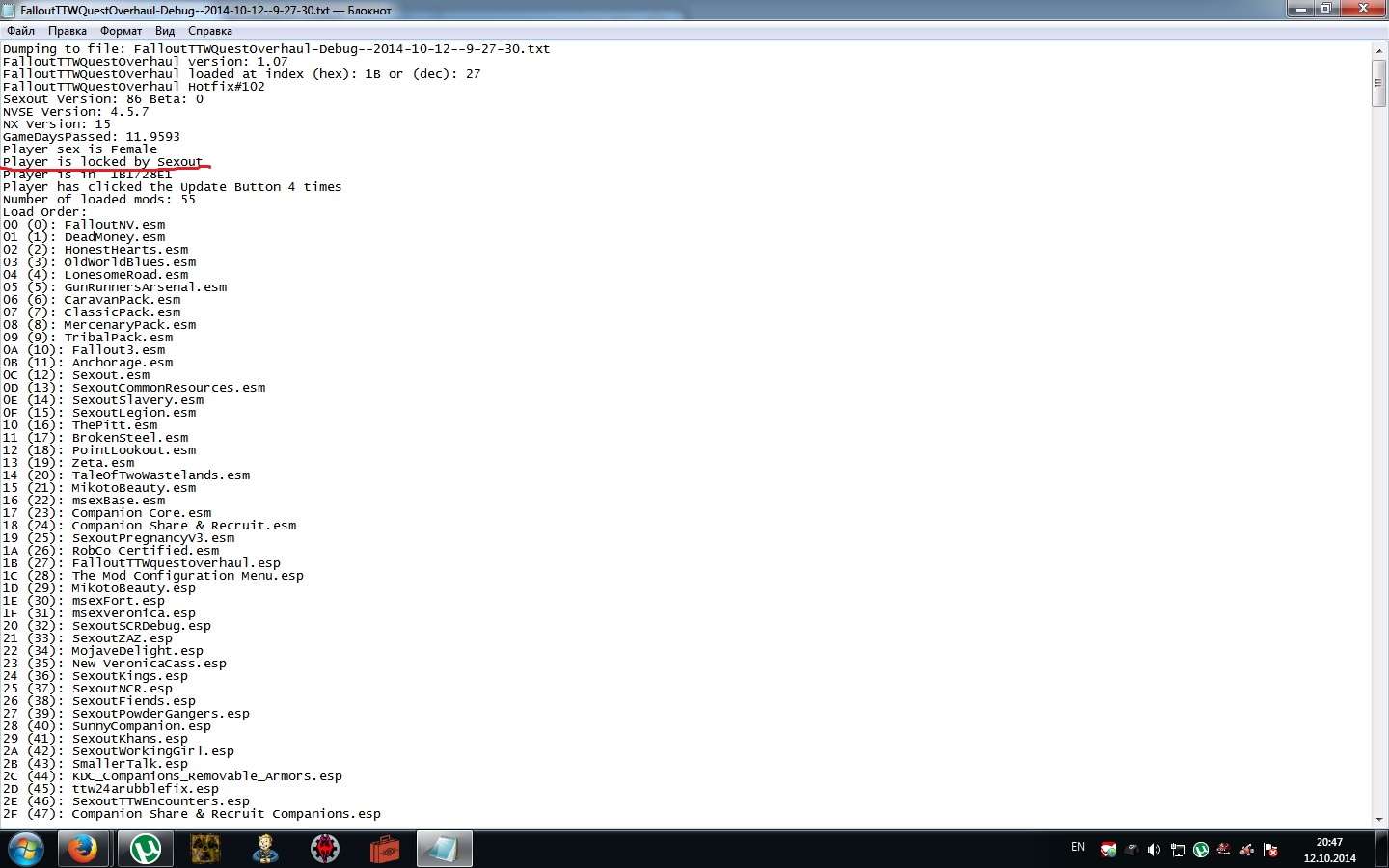
Task: Open the Вид menu
Action: [165, 31]
